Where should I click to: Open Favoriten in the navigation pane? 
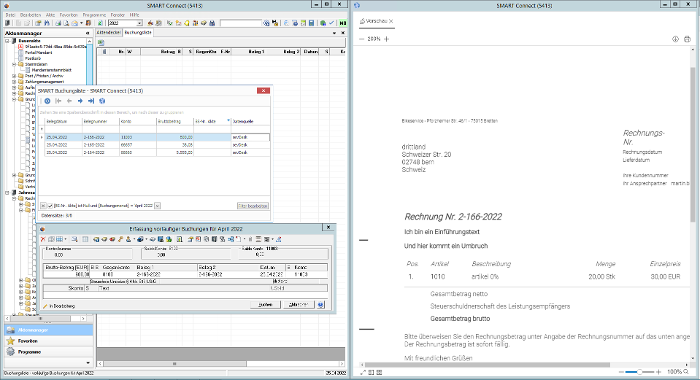pos(49,341)
